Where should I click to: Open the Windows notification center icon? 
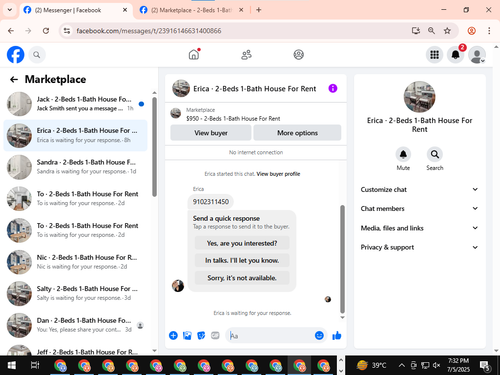click(485, 366)
